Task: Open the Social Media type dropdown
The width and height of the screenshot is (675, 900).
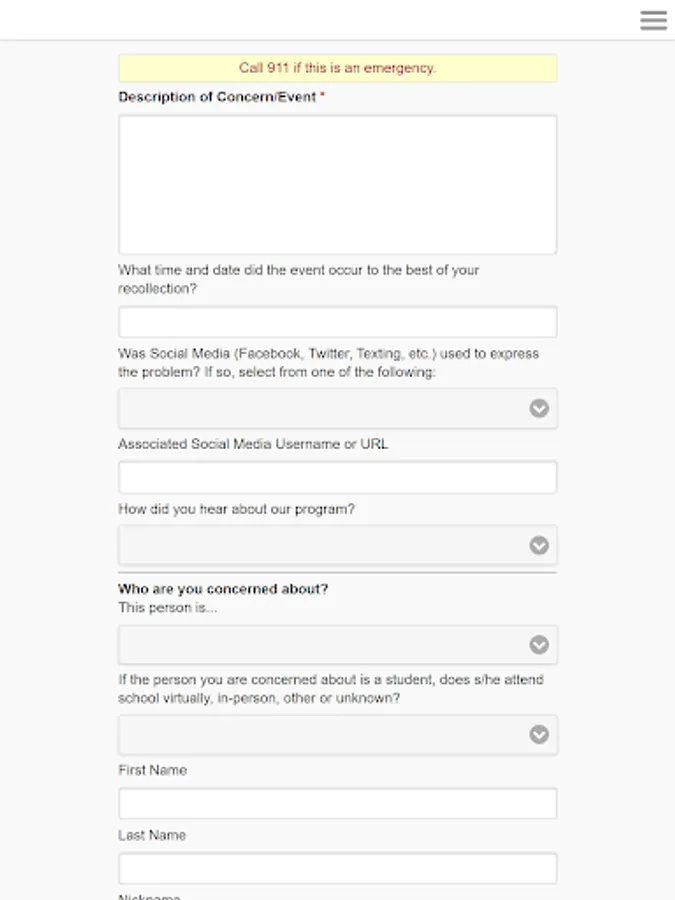Action: 338,408
